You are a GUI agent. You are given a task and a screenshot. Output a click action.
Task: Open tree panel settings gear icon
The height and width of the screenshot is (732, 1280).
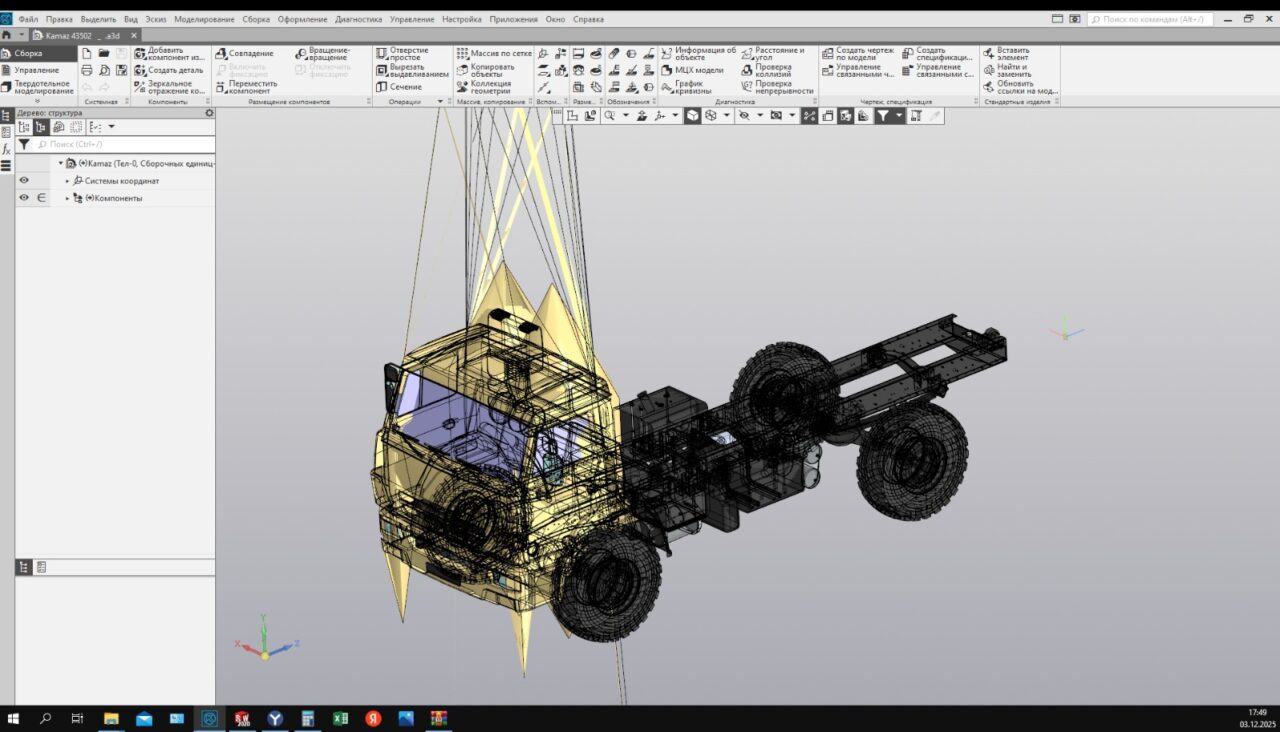(x=209, y=113)
